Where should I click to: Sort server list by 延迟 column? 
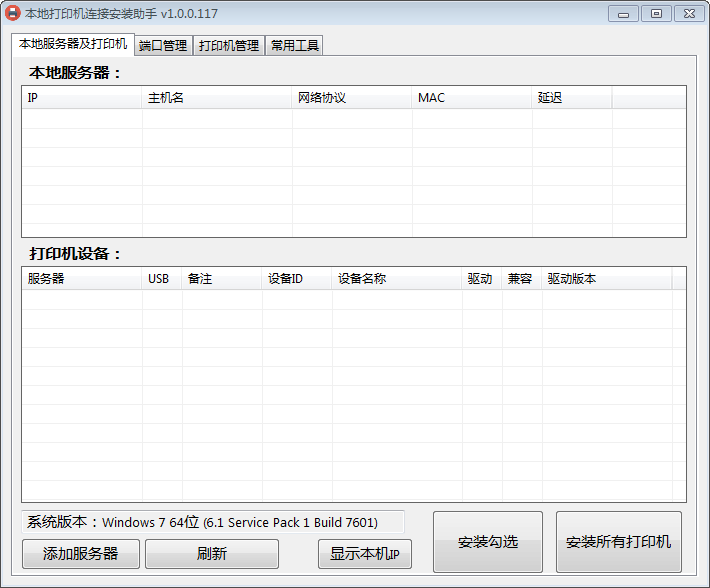tap(572, 98)
